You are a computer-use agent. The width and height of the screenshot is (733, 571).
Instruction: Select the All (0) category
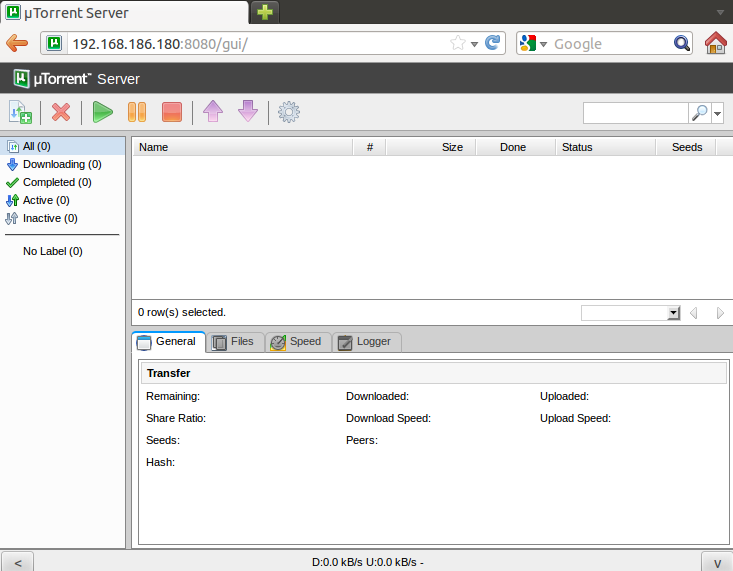point(63,146)
